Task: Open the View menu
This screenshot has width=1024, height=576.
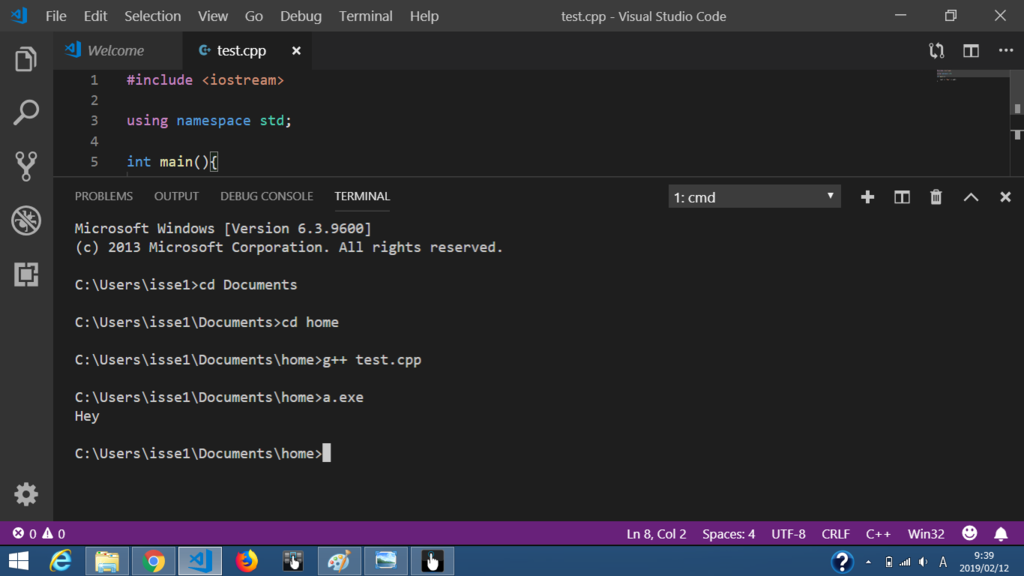Action: pyautogui.click(x=213, y=16)
